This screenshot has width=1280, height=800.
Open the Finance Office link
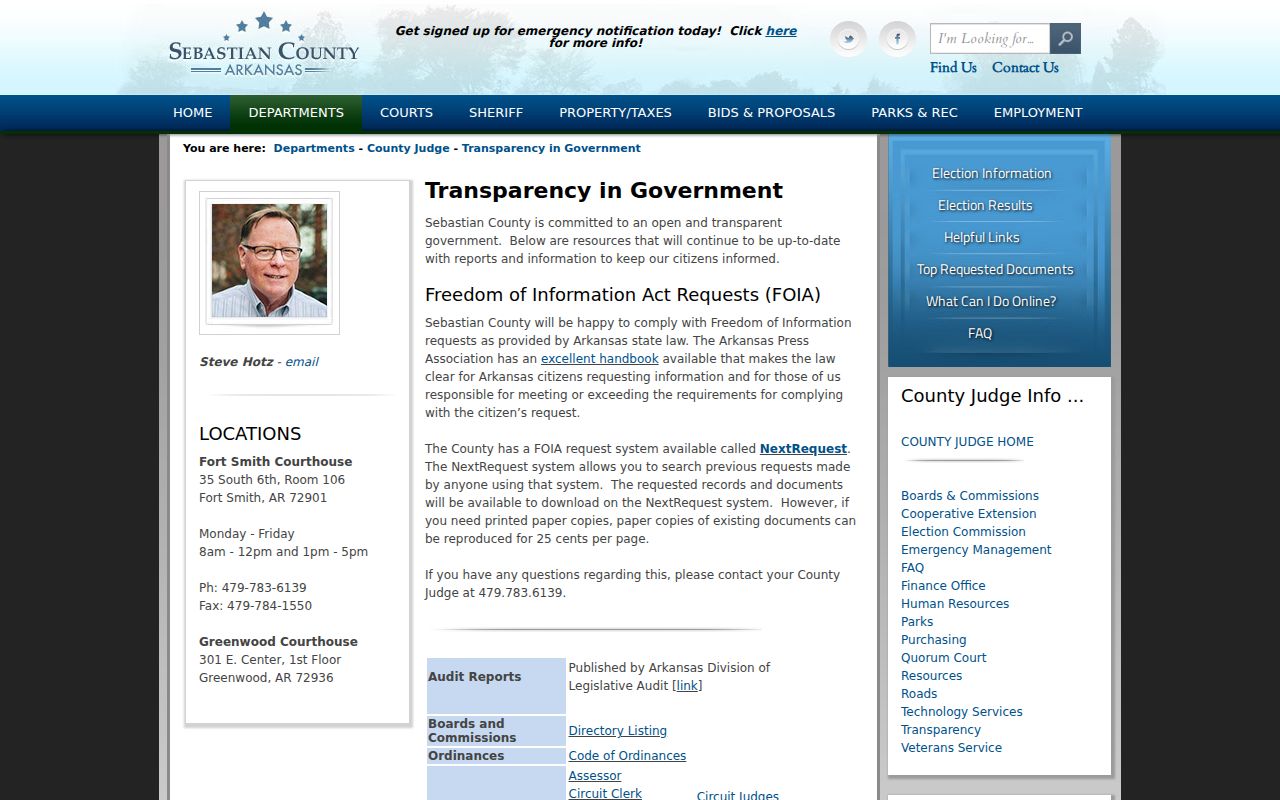(943, 586)
